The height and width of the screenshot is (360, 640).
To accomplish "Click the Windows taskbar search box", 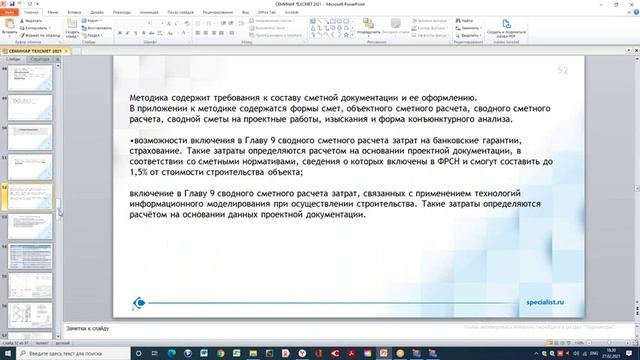I will click(x=73, y=353).
